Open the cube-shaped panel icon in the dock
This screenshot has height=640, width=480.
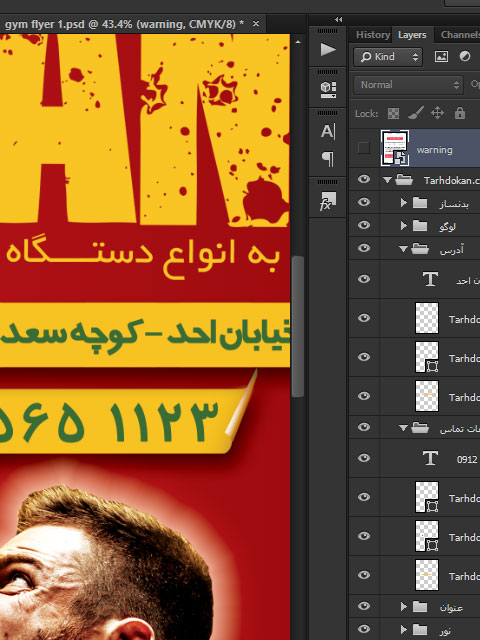pyautogui.click(x=328, y=89)
